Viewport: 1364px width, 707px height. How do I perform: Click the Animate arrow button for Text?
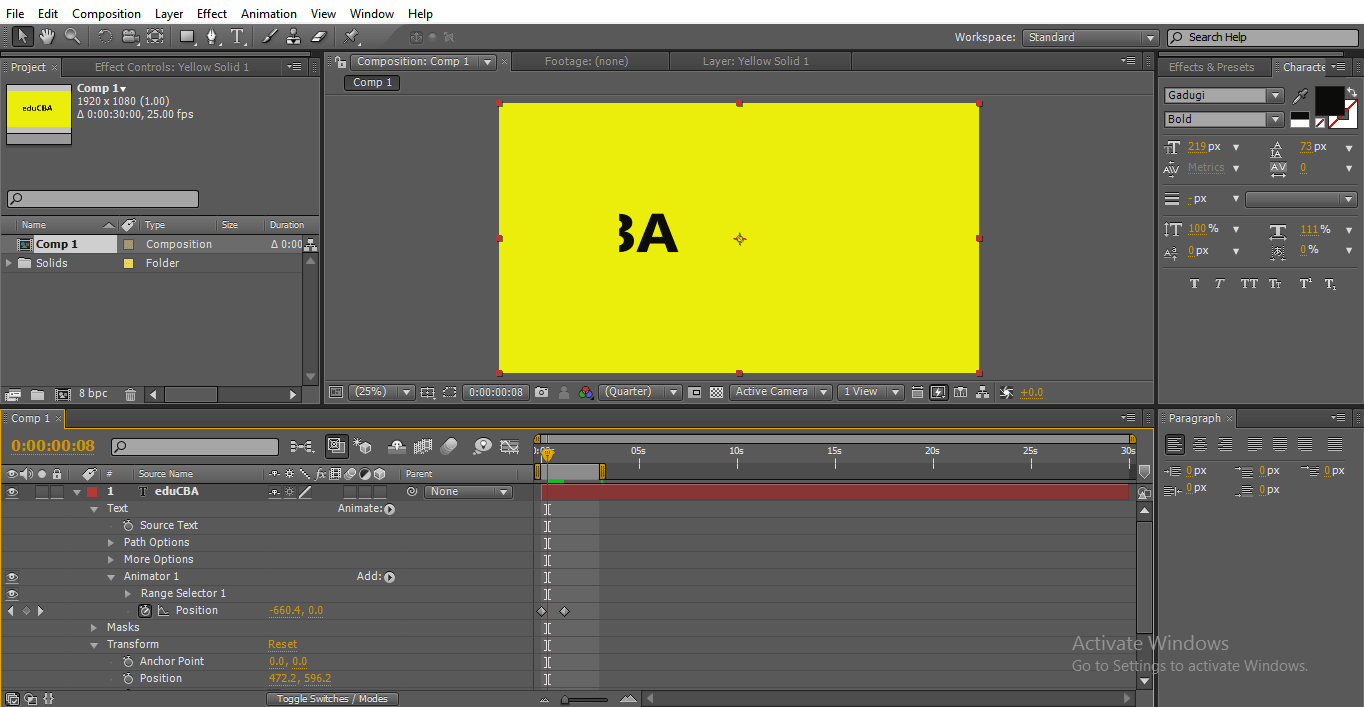pyautogui.click(x=389, y=509)
